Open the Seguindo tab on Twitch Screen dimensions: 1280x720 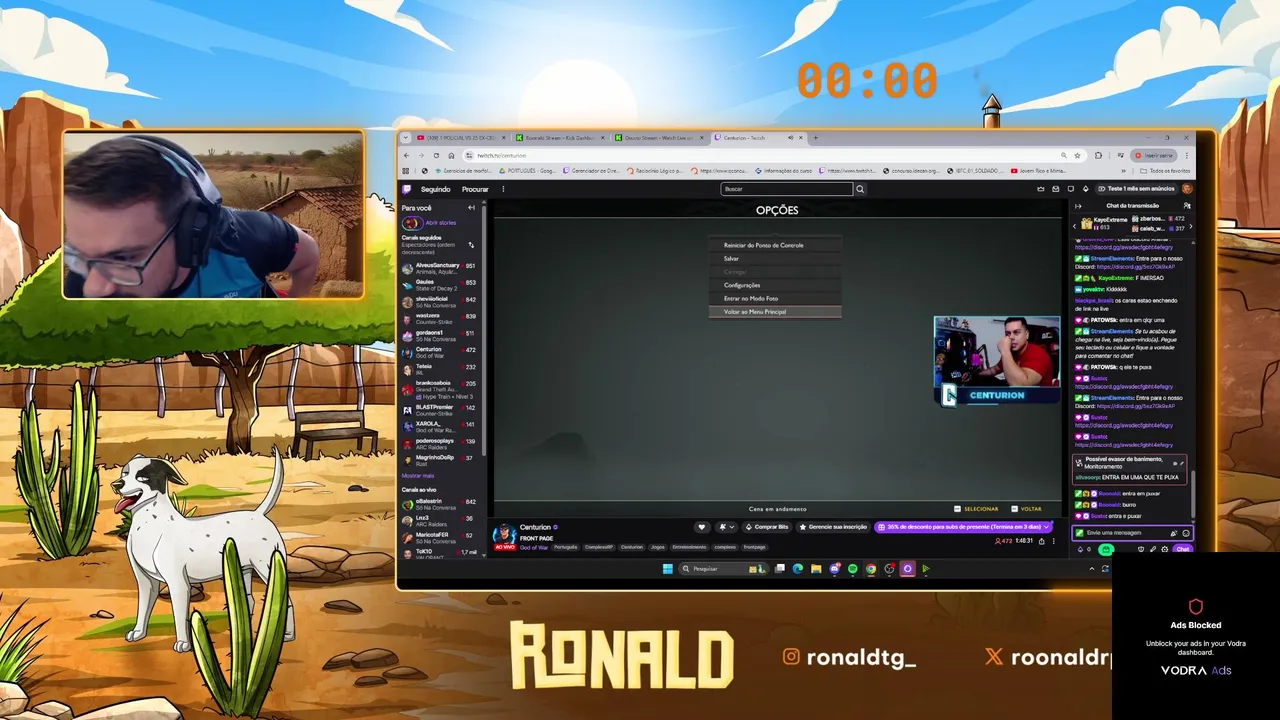coord(435,189)
